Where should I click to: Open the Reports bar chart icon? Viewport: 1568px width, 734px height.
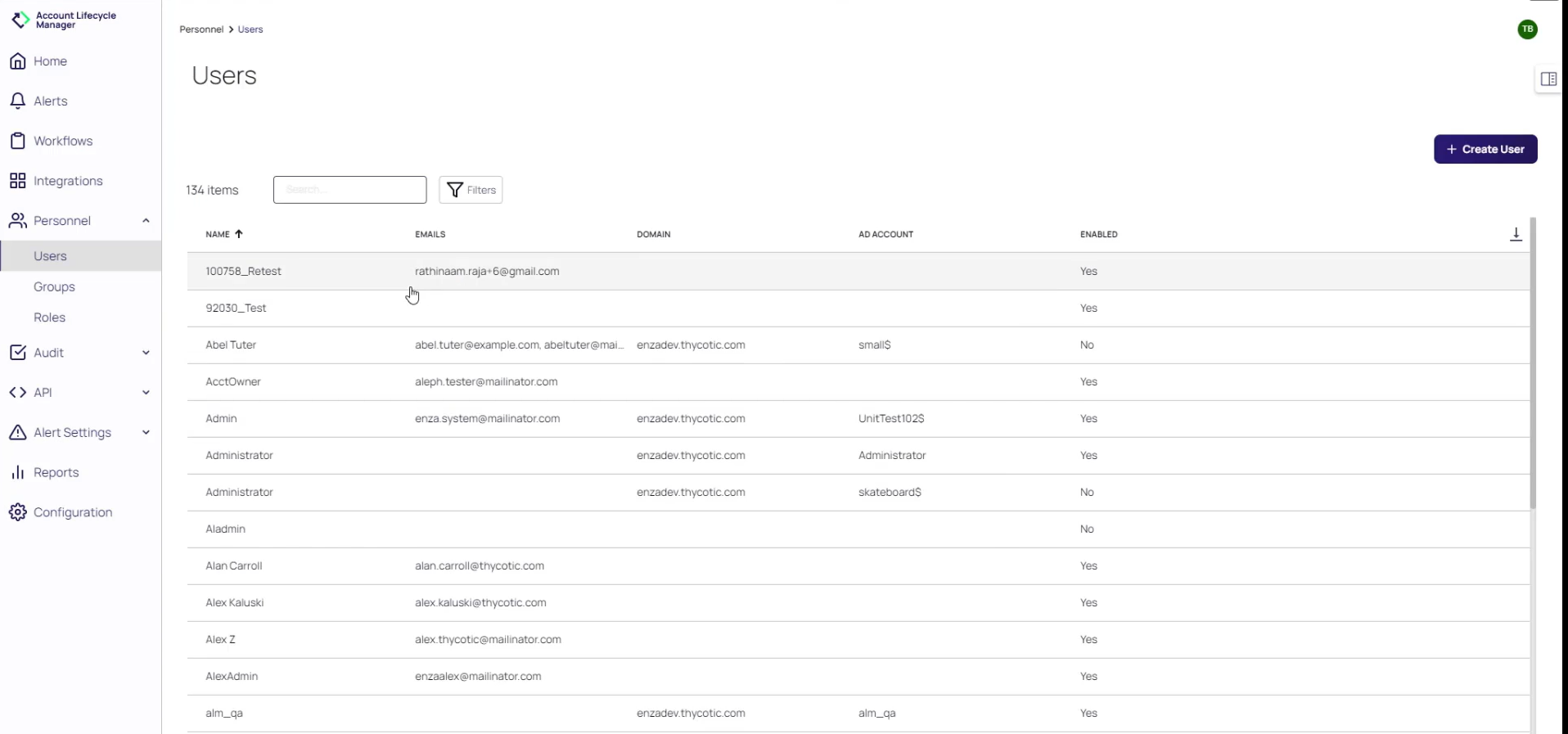pos(18,473)
